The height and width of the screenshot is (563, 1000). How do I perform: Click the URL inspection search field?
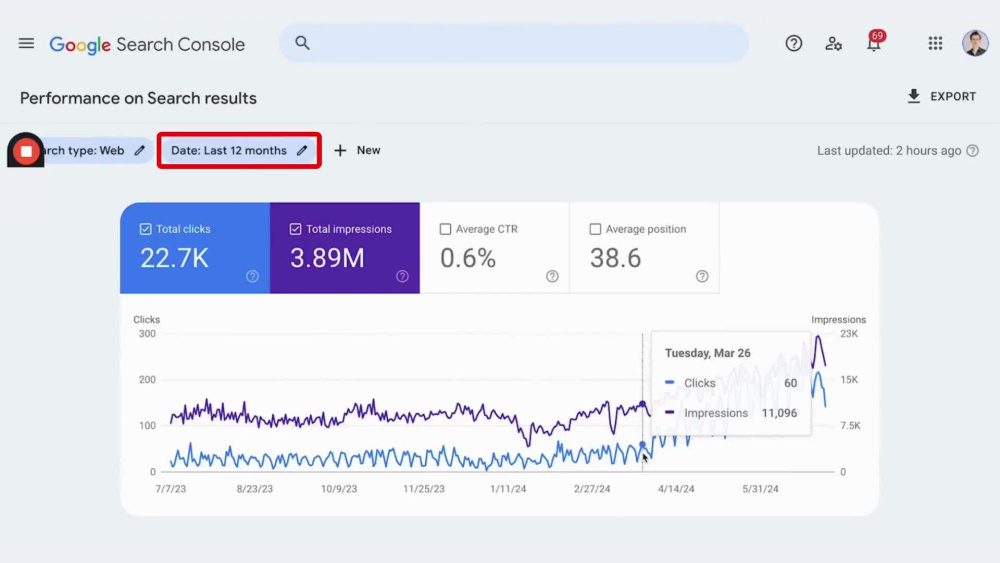(514, 43)
